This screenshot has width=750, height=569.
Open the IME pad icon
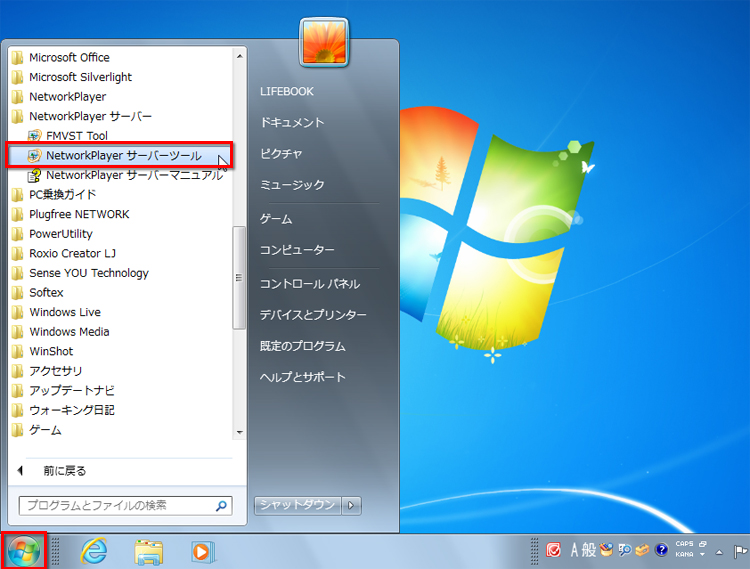(607, 550)
